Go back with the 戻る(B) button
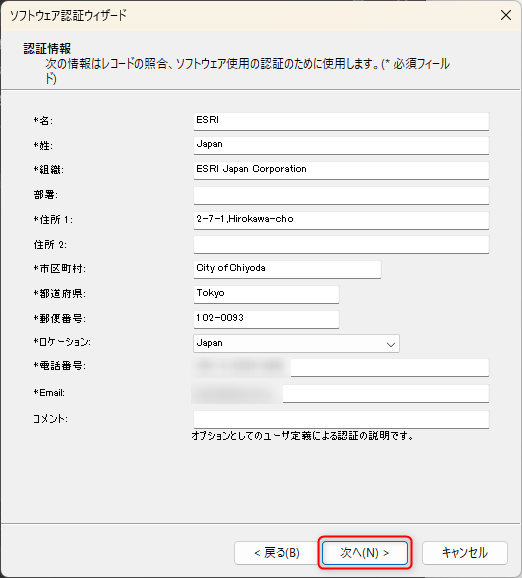Image resolution: width=522 pixels, height=578 pixels. click(x=277, y=553)
